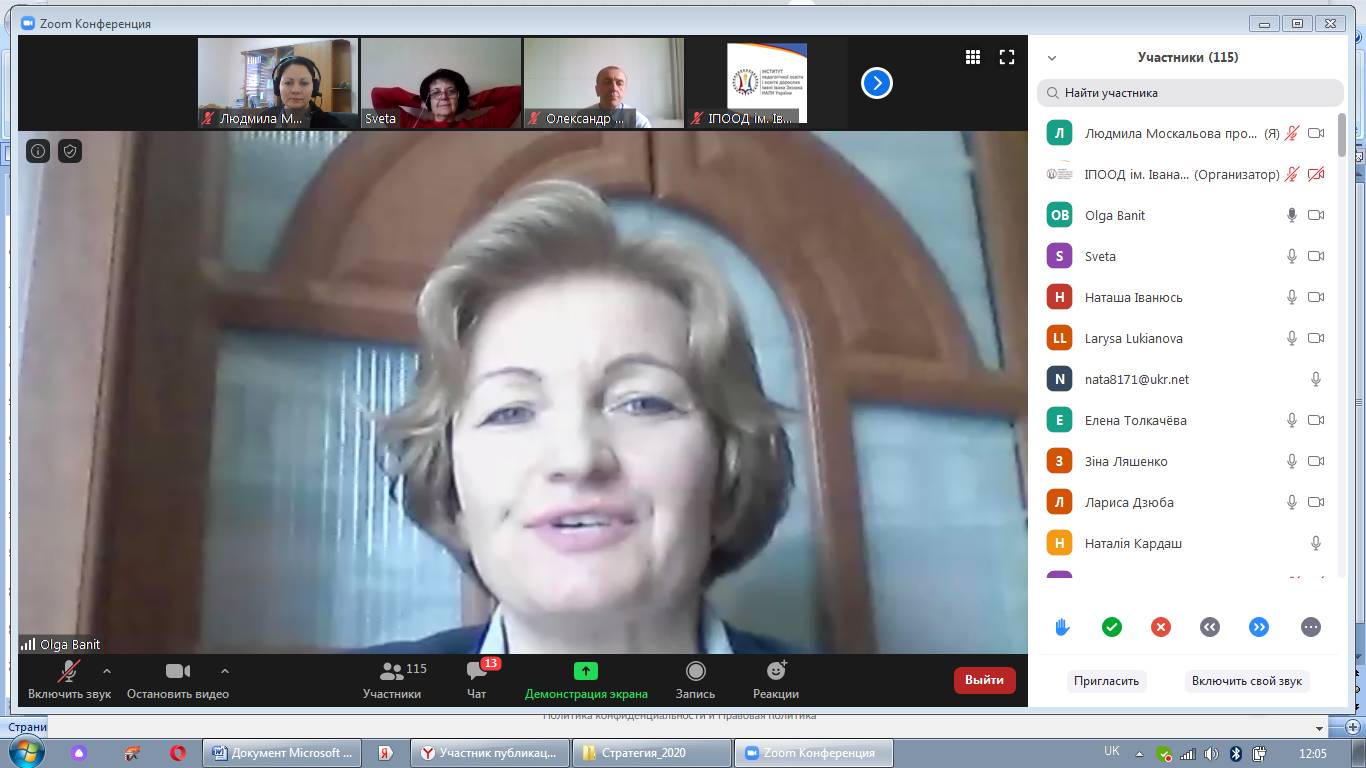The height and width of the screenshot is (768, 1366).
Task: Enter full screen mode
Action: [1007, 57]
